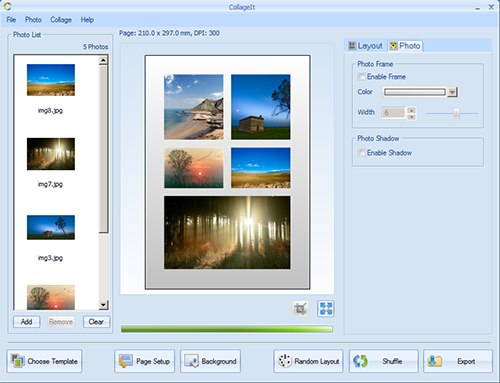Minimize the CollageIt window
The height and width of the screenshot is (383, 500).
(x=477, y=7)
